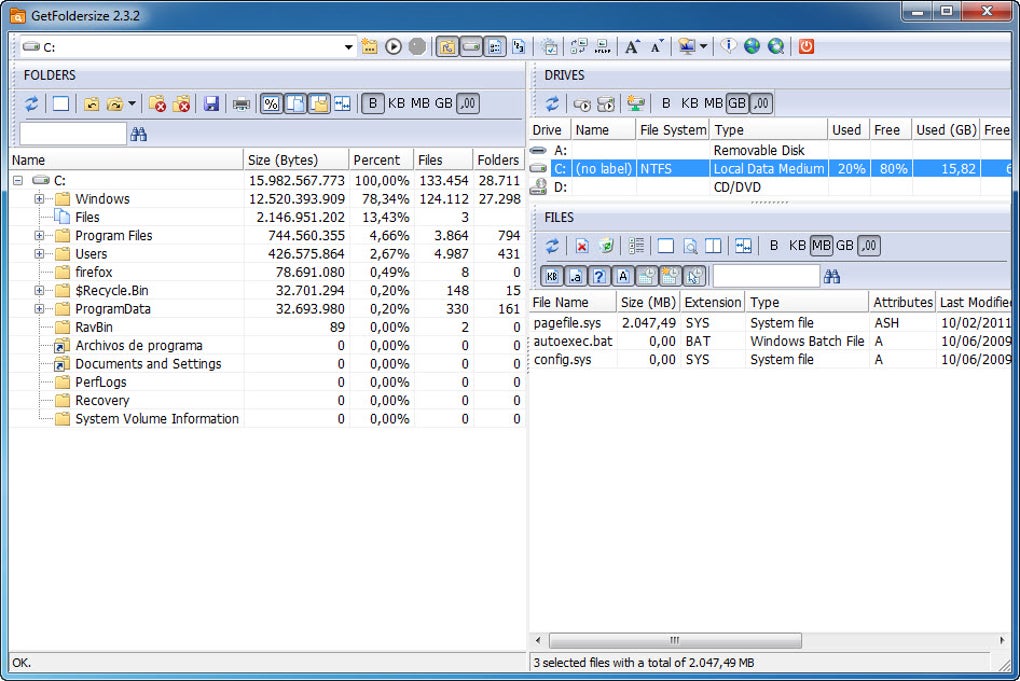
Task: Click the red X delete file icon
Action: coord(582,246)
